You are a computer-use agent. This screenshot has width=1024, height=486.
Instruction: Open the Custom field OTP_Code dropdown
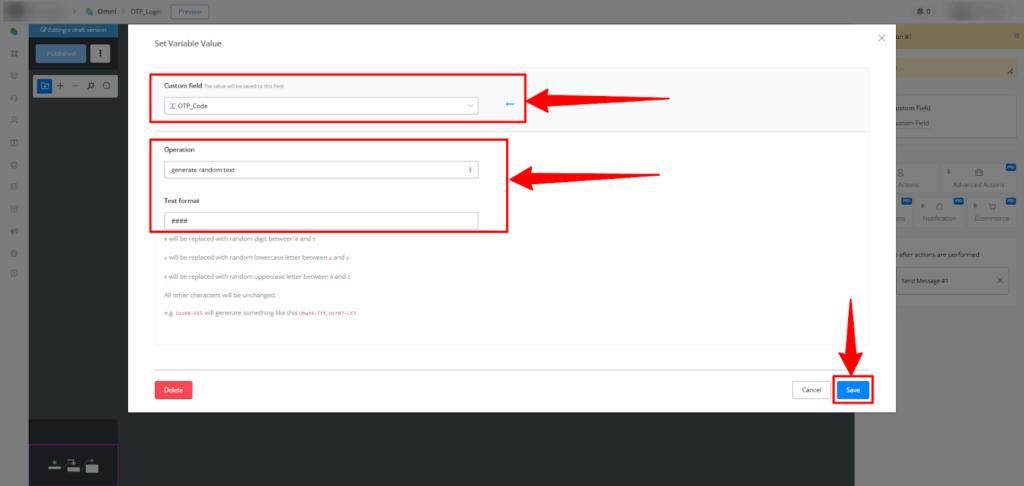point(320,105)
